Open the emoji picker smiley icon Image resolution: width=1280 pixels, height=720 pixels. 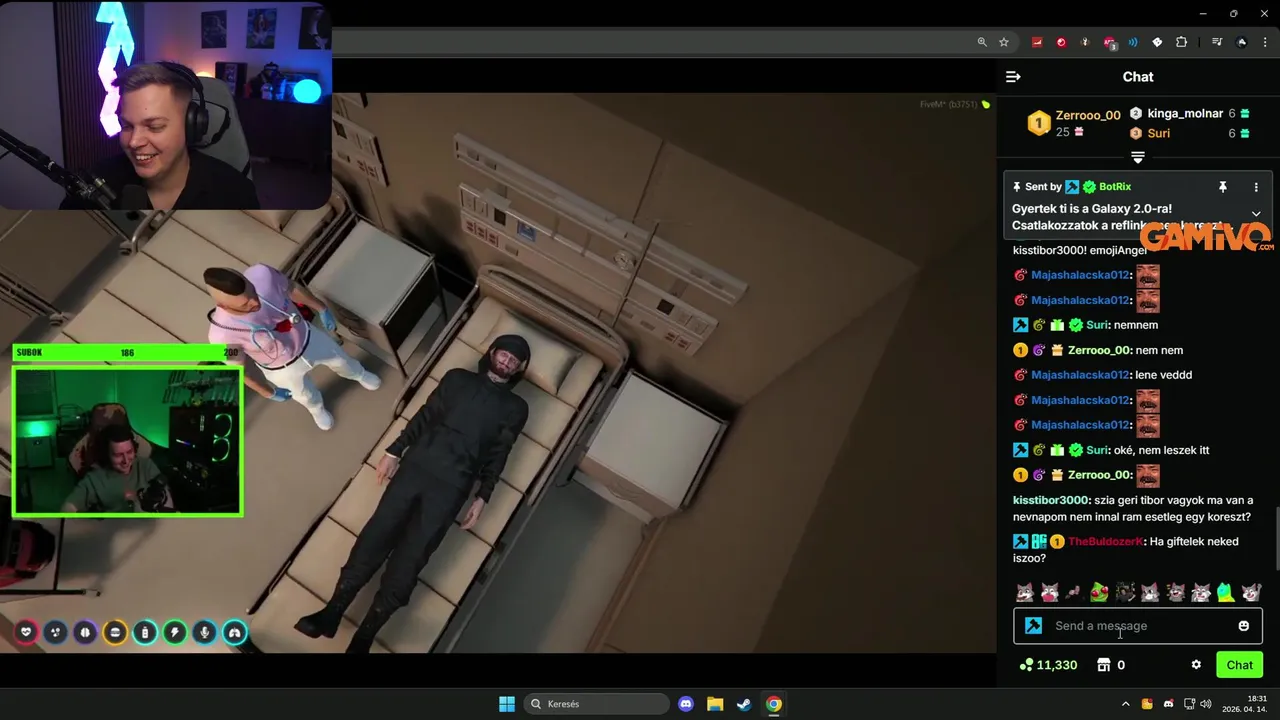(x=1244, y=626)
